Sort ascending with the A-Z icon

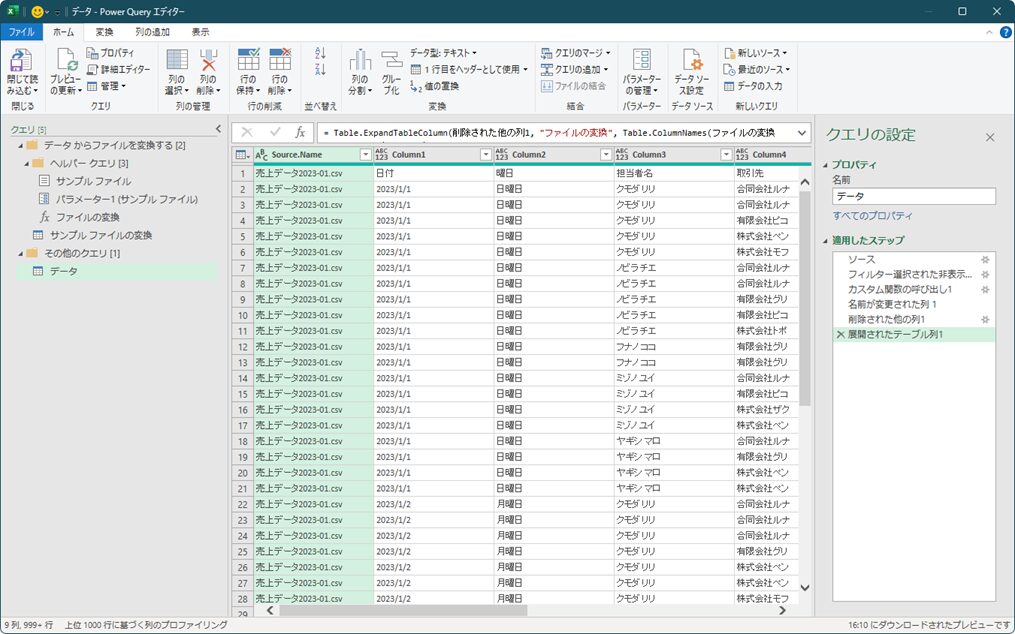point(320,53)
